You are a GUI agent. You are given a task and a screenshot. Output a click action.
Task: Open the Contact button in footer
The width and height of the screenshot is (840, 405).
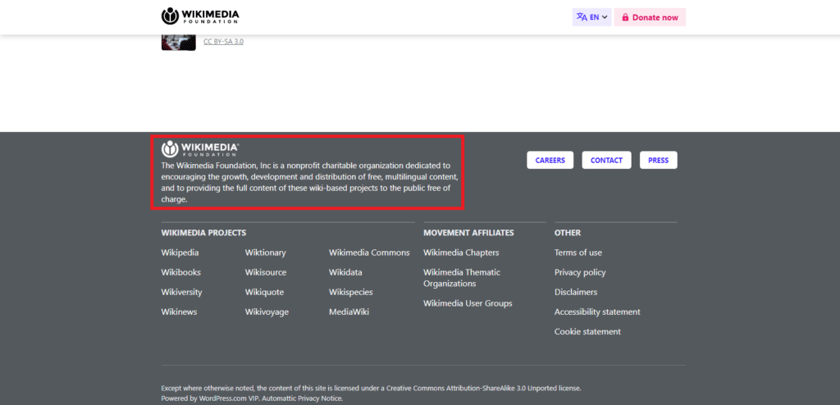[x=606, y=160]
